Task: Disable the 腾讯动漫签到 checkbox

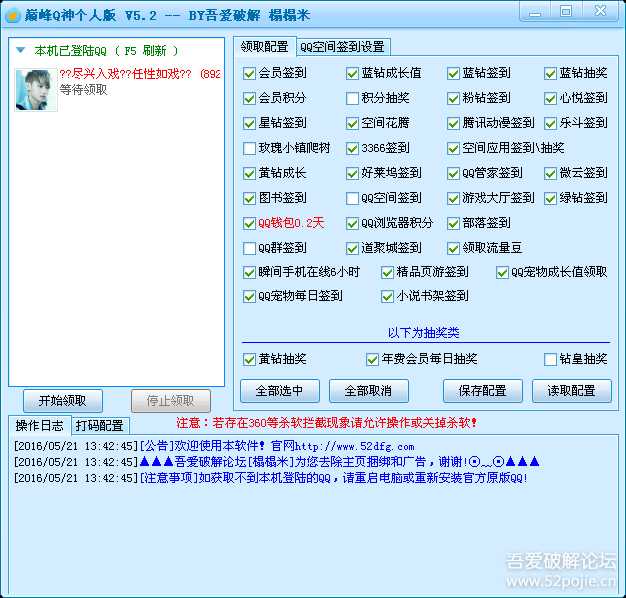Action: [453, 123]
